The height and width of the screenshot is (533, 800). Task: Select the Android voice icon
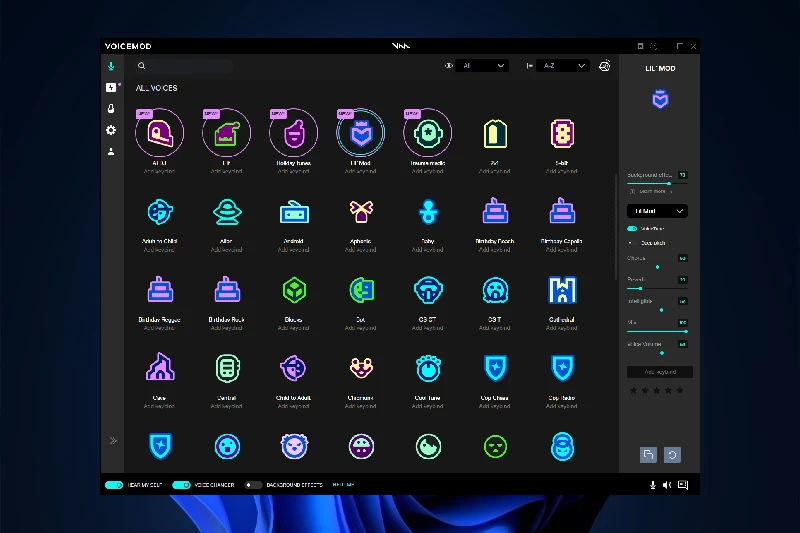[x=294, y=213]
